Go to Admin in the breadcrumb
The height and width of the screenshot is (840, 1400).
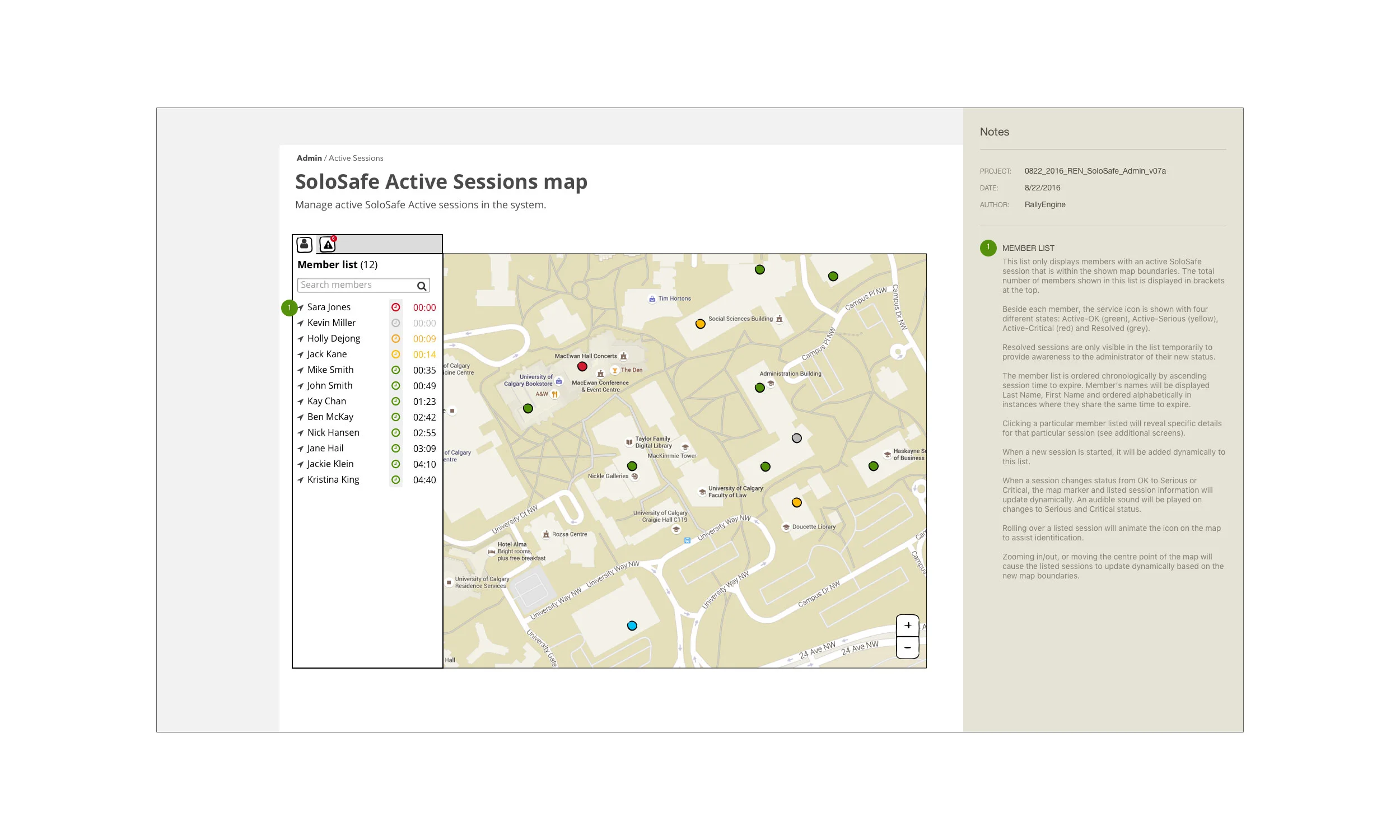click(x=309, y=158)
